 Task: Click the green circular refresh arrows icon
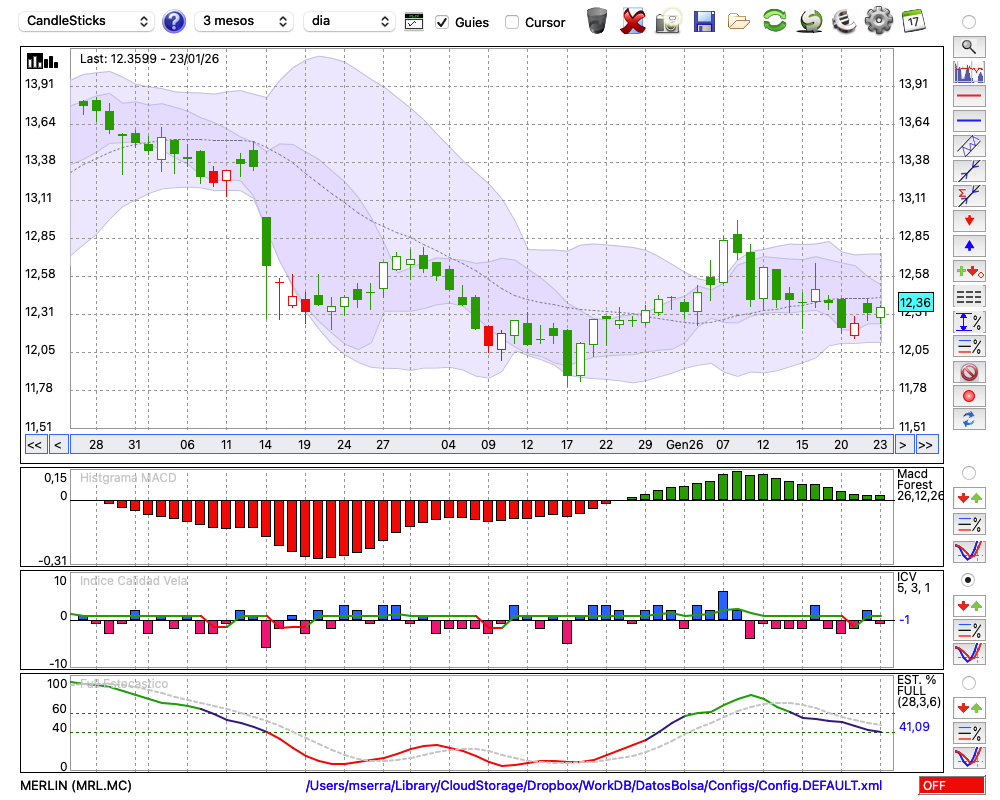[x=774, y=21]
